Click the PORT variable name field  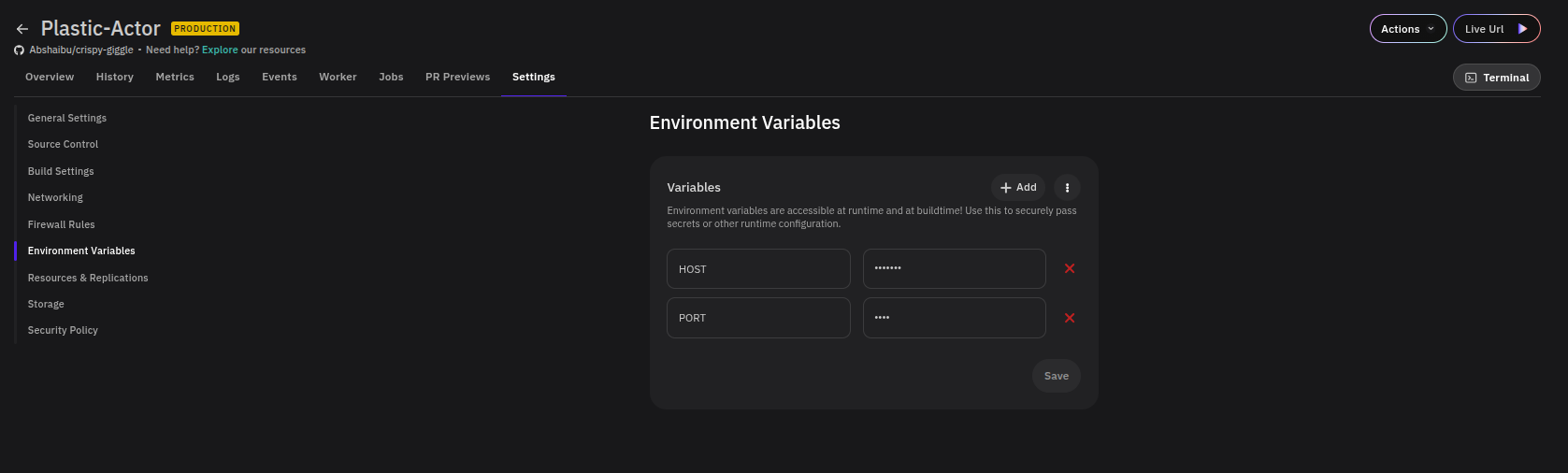(x=758, y=318)
